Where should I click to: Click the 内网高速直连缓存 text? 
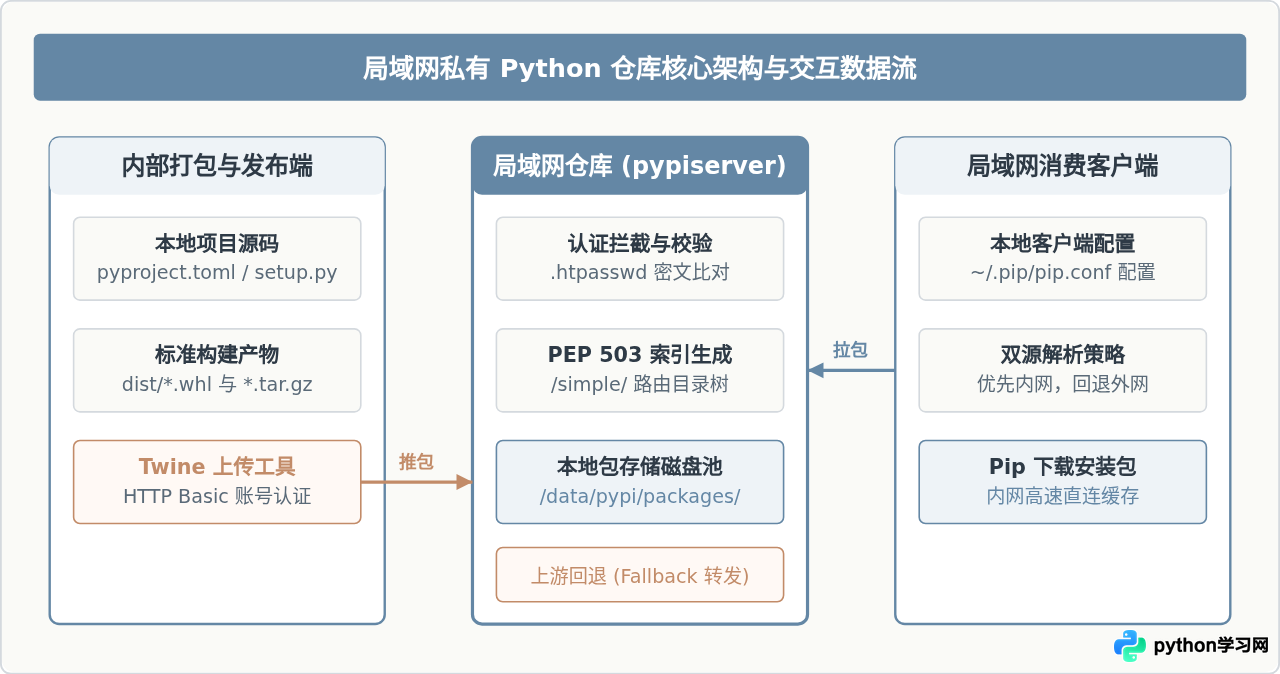1063,496
